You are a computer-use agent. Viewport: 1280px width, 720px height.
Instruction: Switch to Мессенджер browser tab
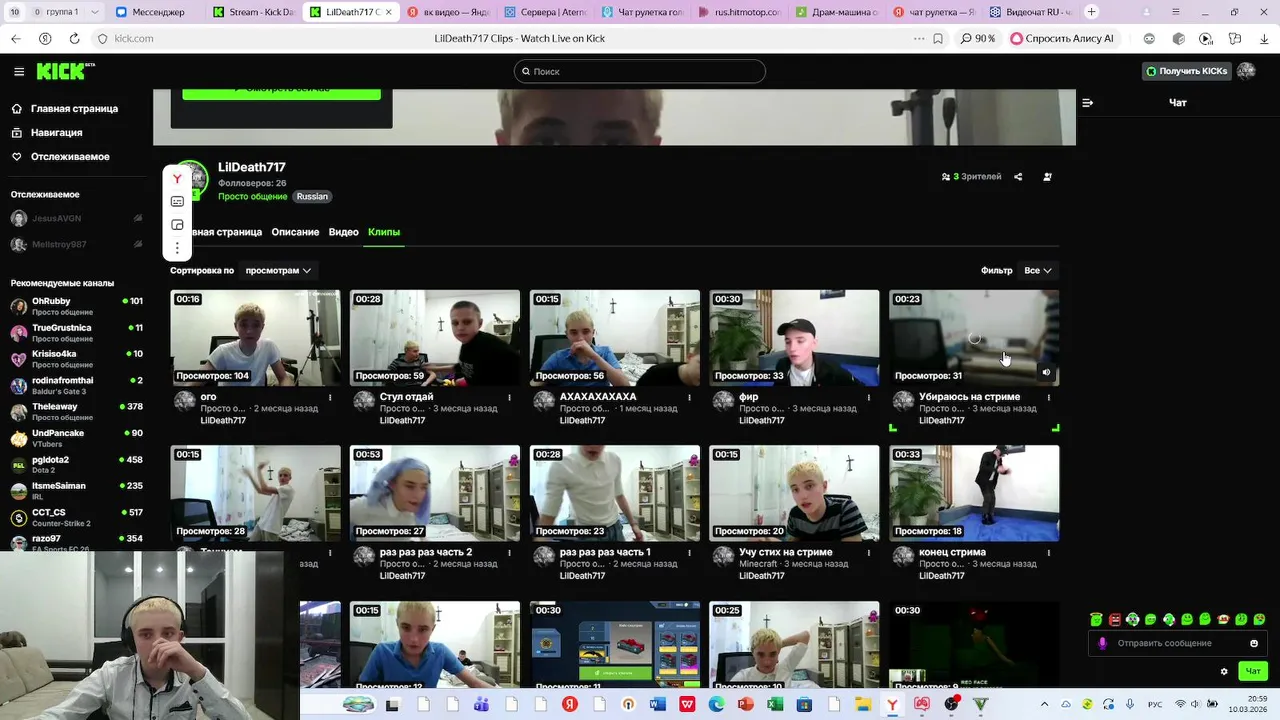tap(152, 12)
